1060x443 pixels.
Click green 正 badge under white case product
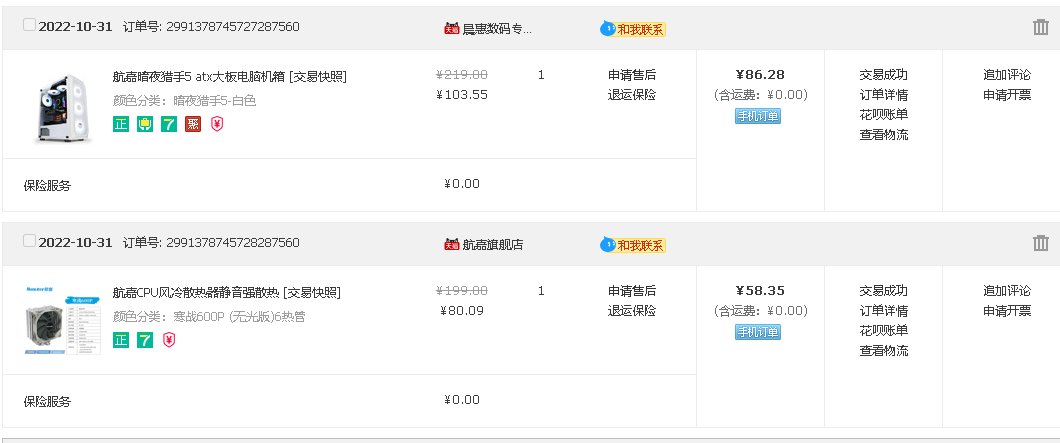(x=121, y=124)
